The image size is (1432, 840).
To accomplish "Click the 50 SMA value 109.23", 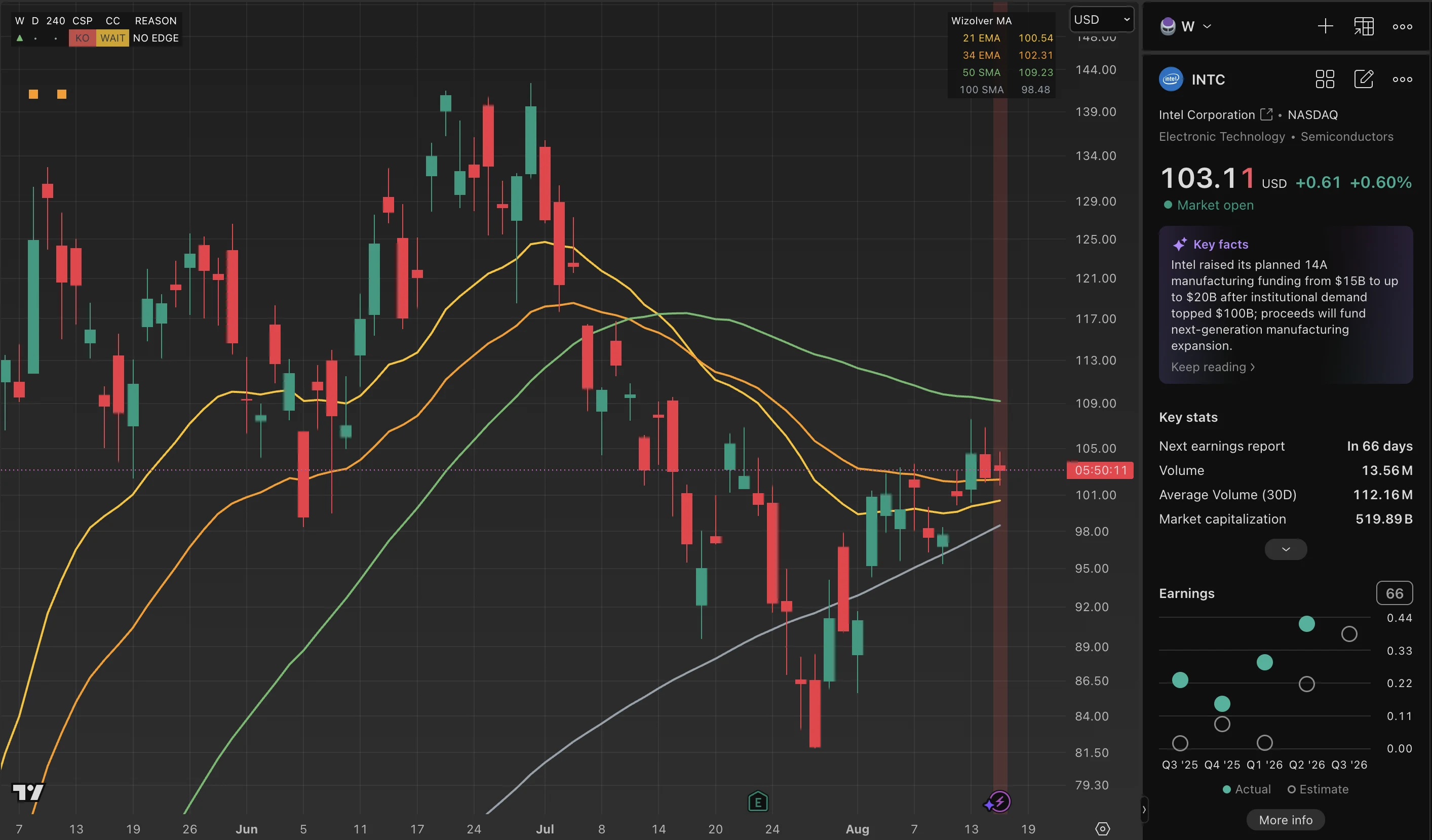I will point(1035,72).
